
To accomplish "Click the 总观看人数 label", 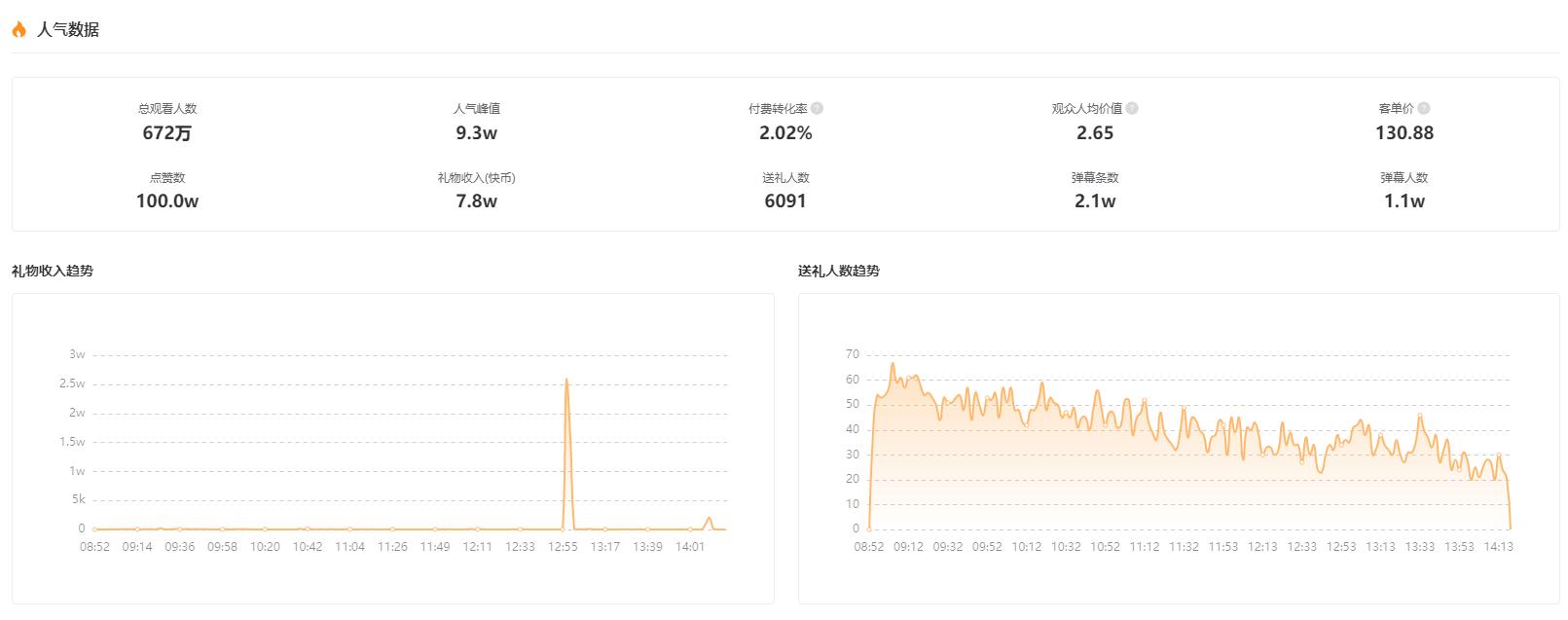I will (x=167, y=109).
